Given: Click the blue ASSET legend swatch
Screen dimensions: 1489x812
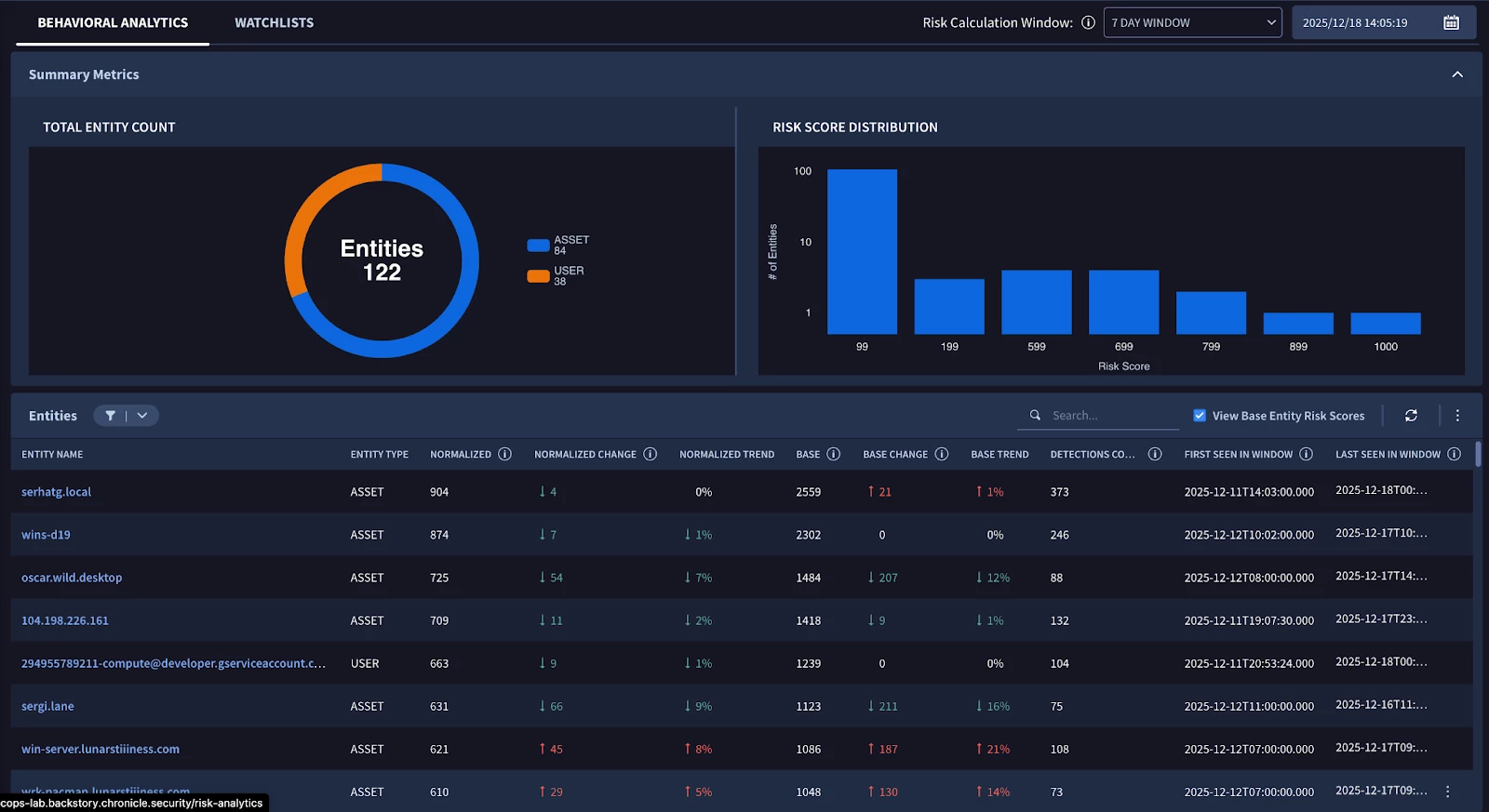Looking at the screenshot, I should [538, 246].
